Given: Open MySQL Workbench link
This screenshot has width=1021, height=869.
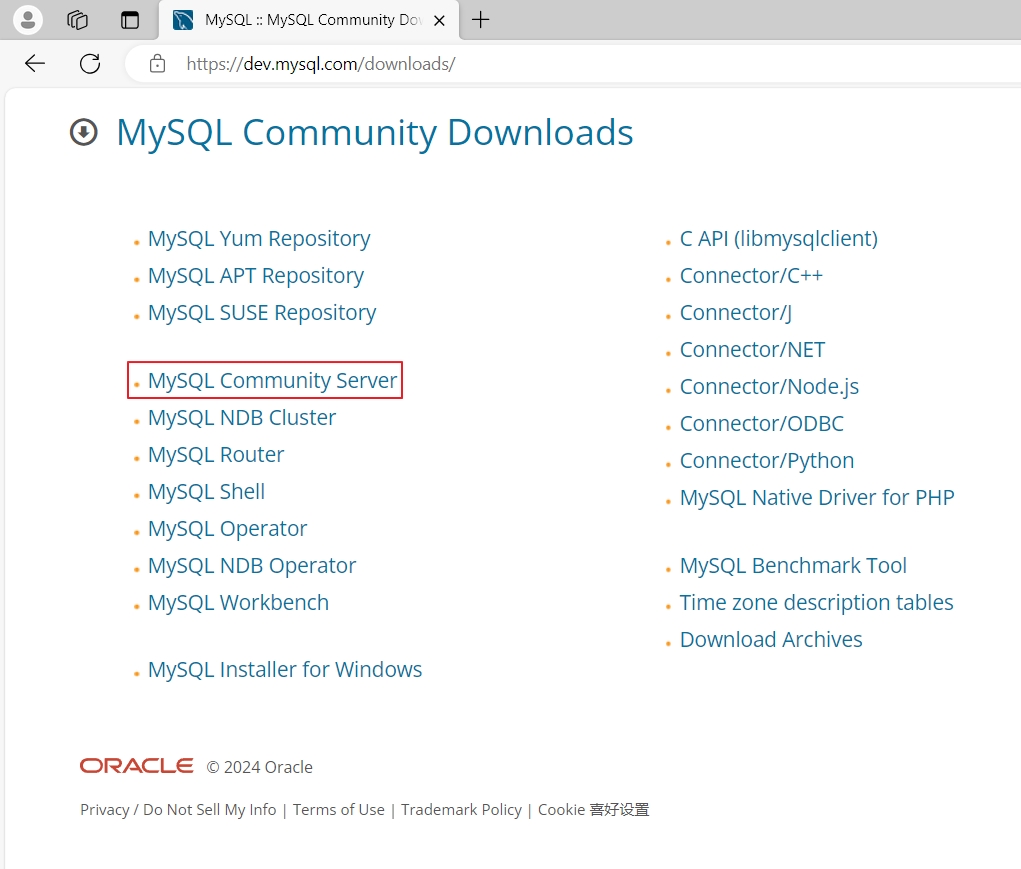Looking at the screenshot, I should (238, 603).
